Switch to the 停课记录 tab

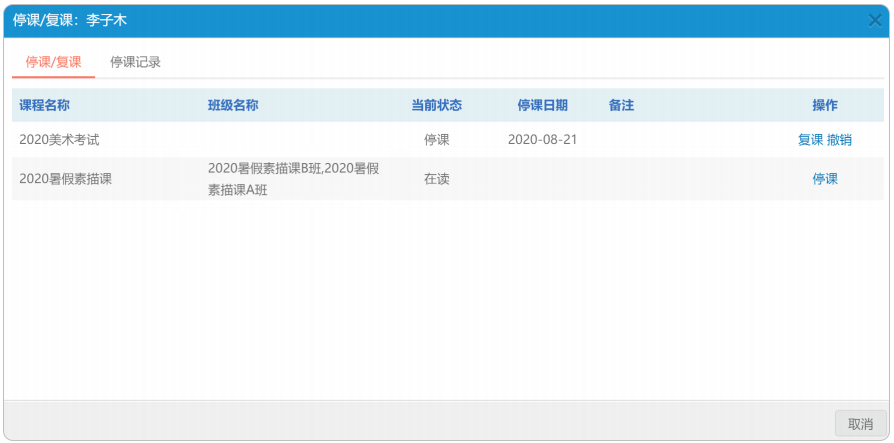point(135,62)
